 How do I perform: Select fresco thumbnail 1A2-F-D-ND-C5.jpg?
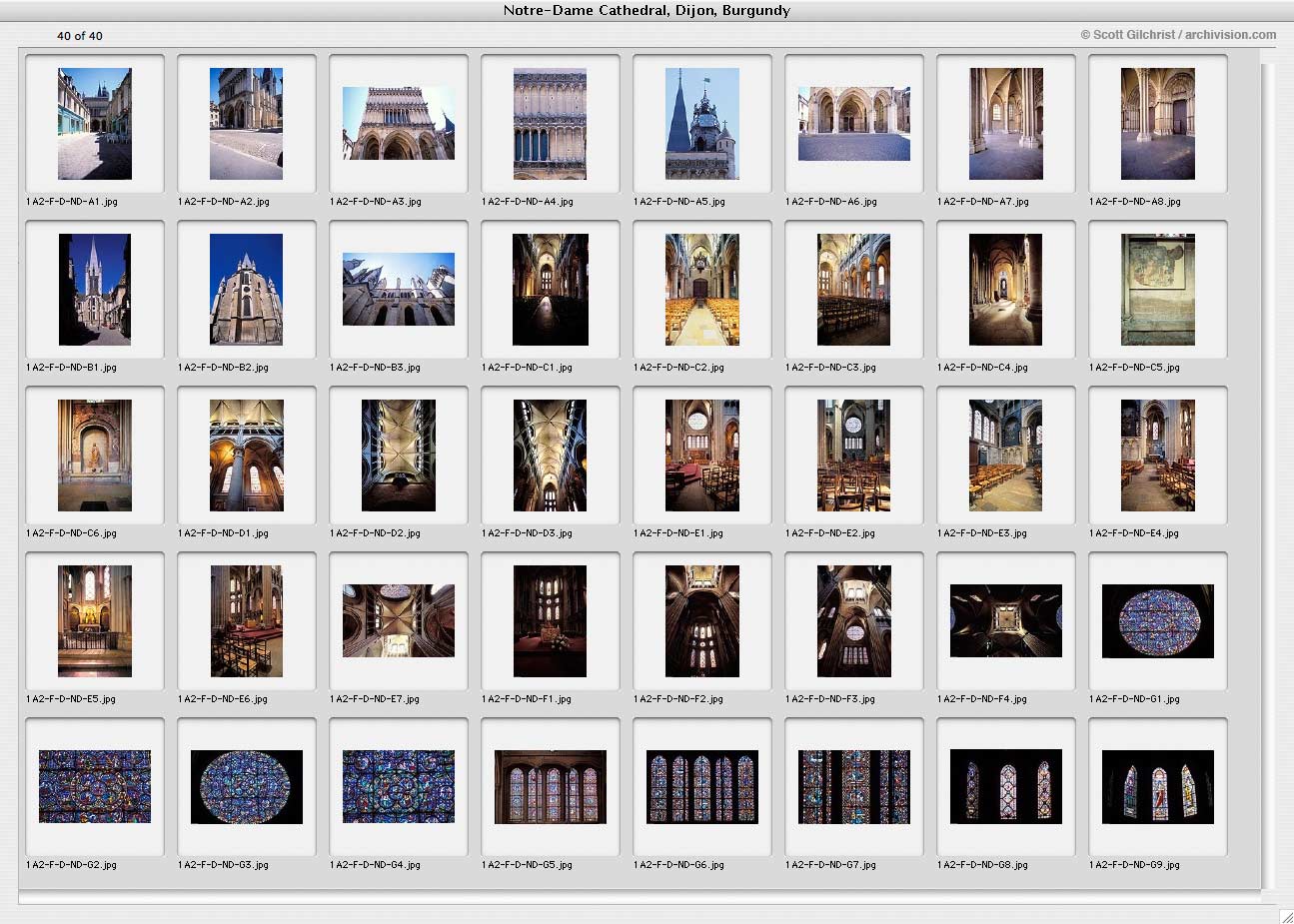coord(1158,290)
